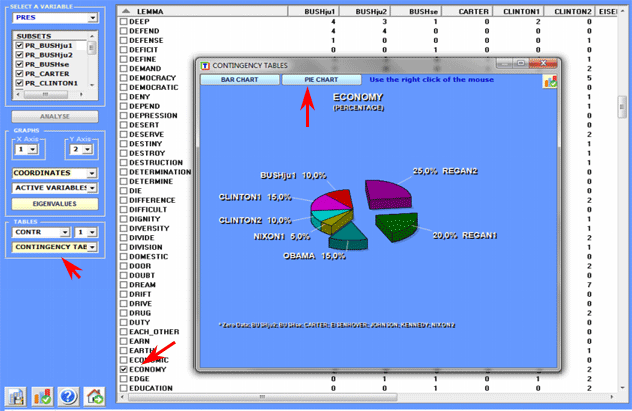Click the DIGNITY lemma row
This screenshot has height=411, width=632.
point(145,219)
